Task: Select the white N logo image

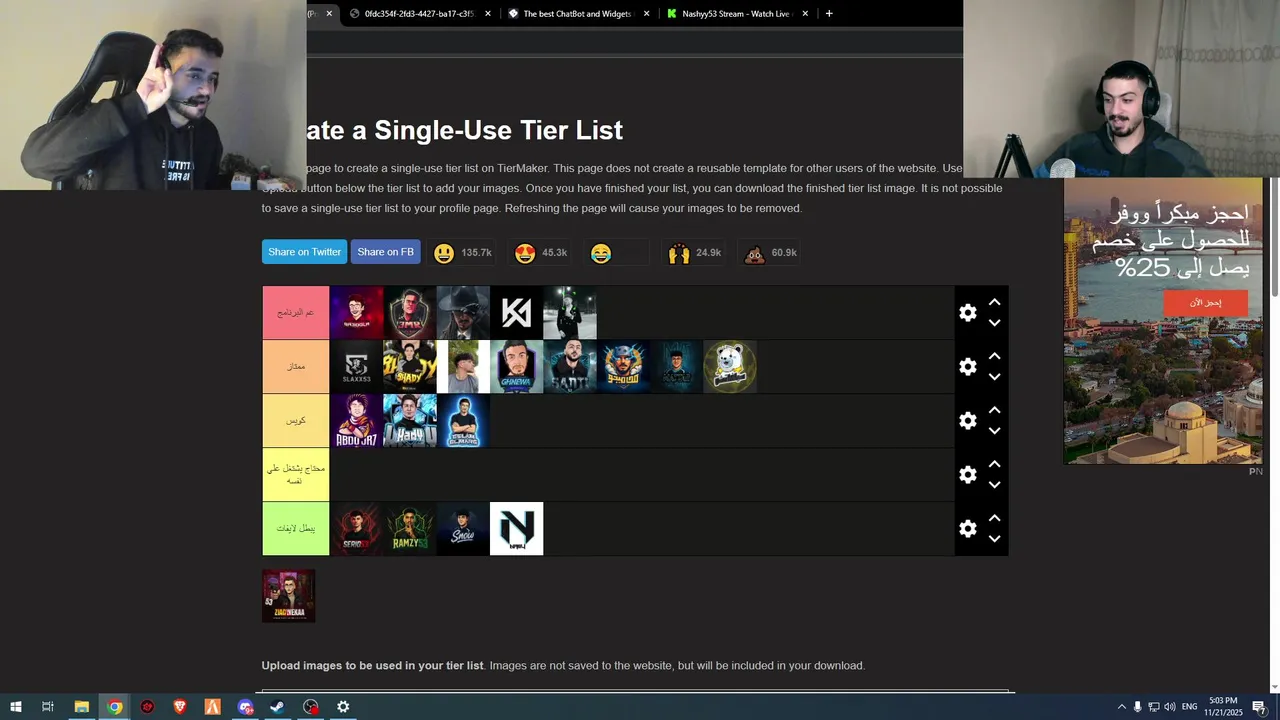Action: pyautogui.click(x=516, y=529)
